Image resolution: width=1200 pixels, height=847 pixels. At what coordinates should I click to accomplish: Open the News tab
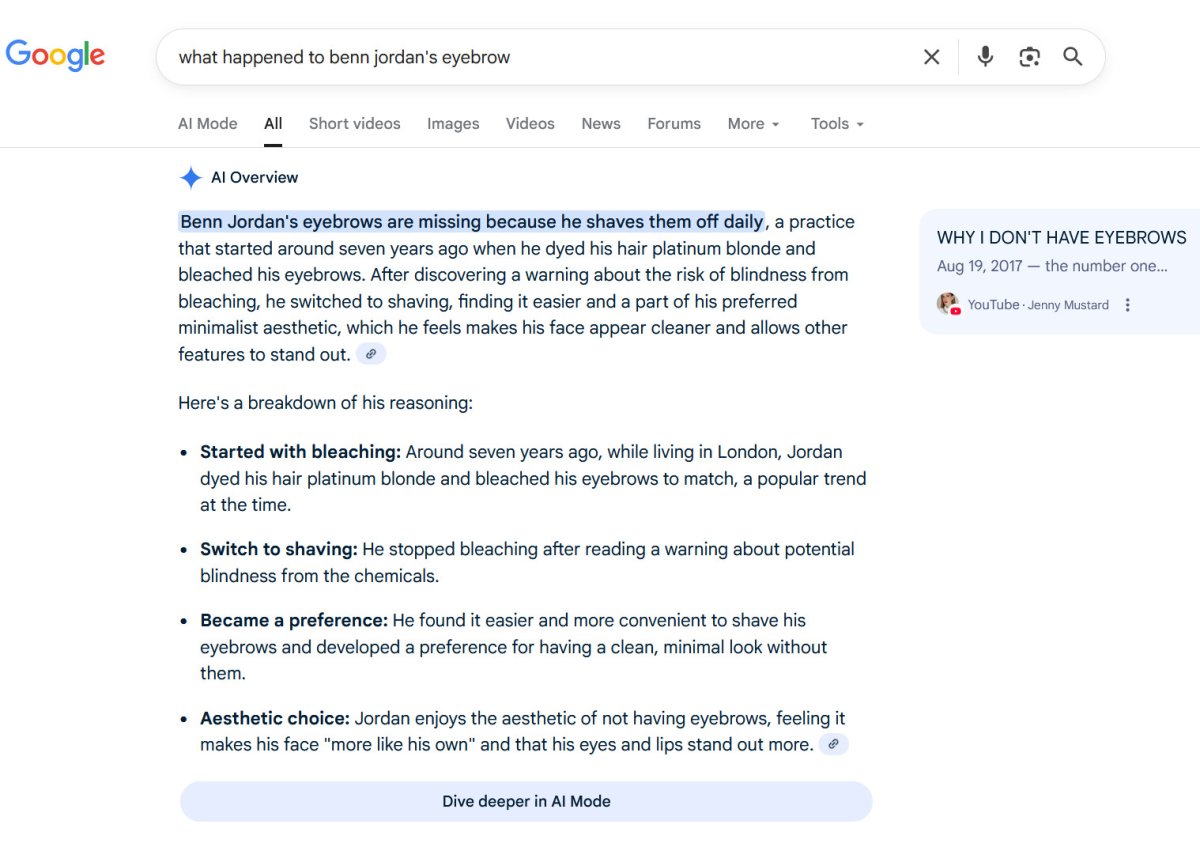[601, 124]
